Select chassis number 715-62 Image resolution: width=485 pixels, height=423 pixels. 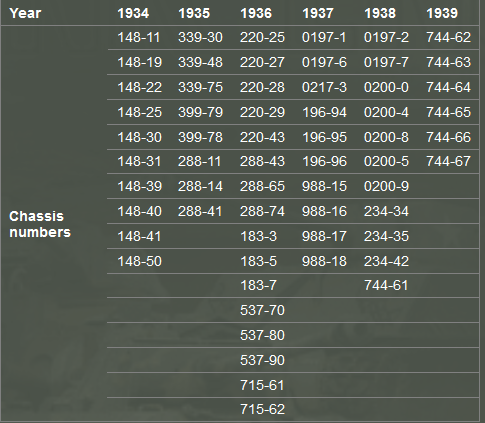tap(262, 409)
